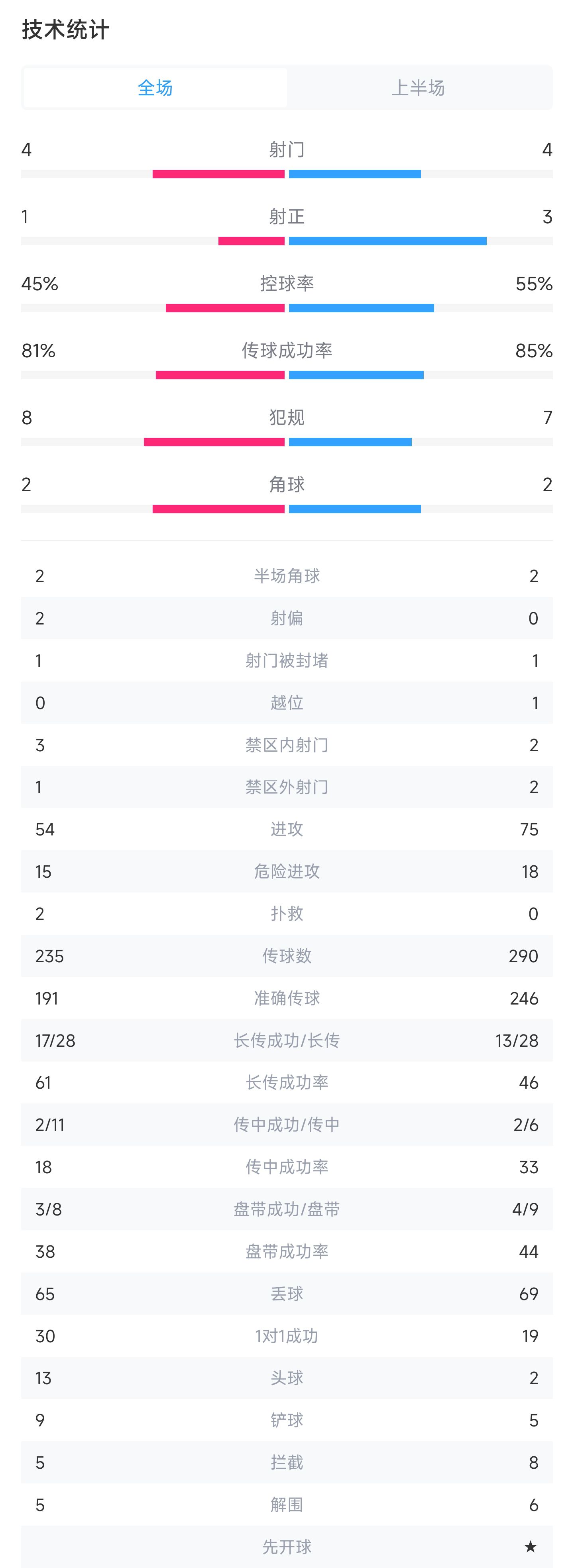This screenshot has height=1568, width=574.
Task: Select the 射门 stat label
Action: [287, 149]
